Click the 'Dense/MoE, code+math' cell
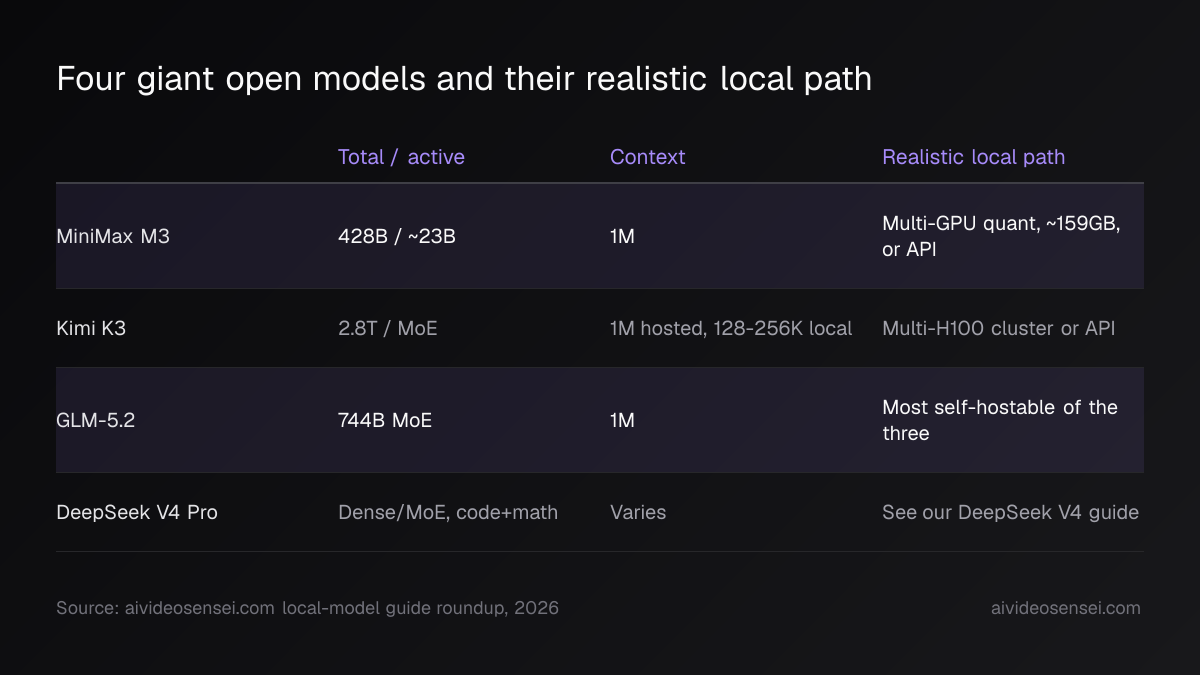1200x675 pixels. [448, 512]
